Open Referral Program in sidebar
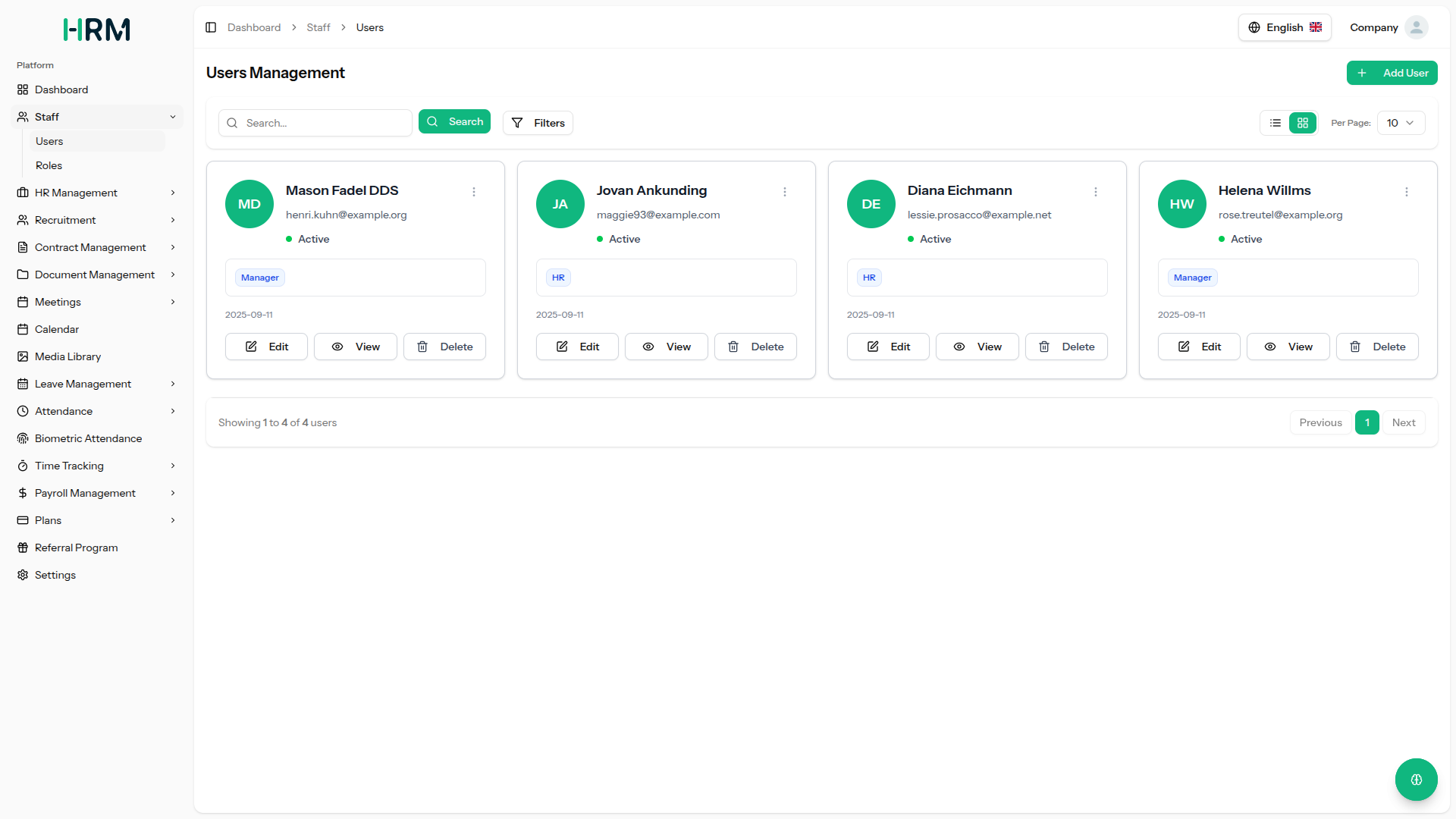Screen dimensions: 1456x819 click(x=76, y=548)
